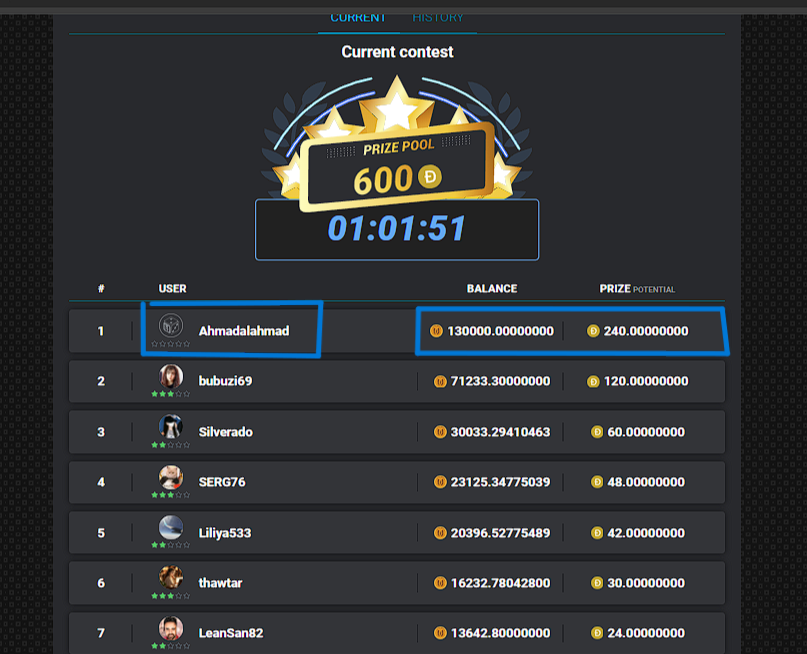Click Liliya533's avatar image
Screen dimensions: 807x654
(171, 528)
